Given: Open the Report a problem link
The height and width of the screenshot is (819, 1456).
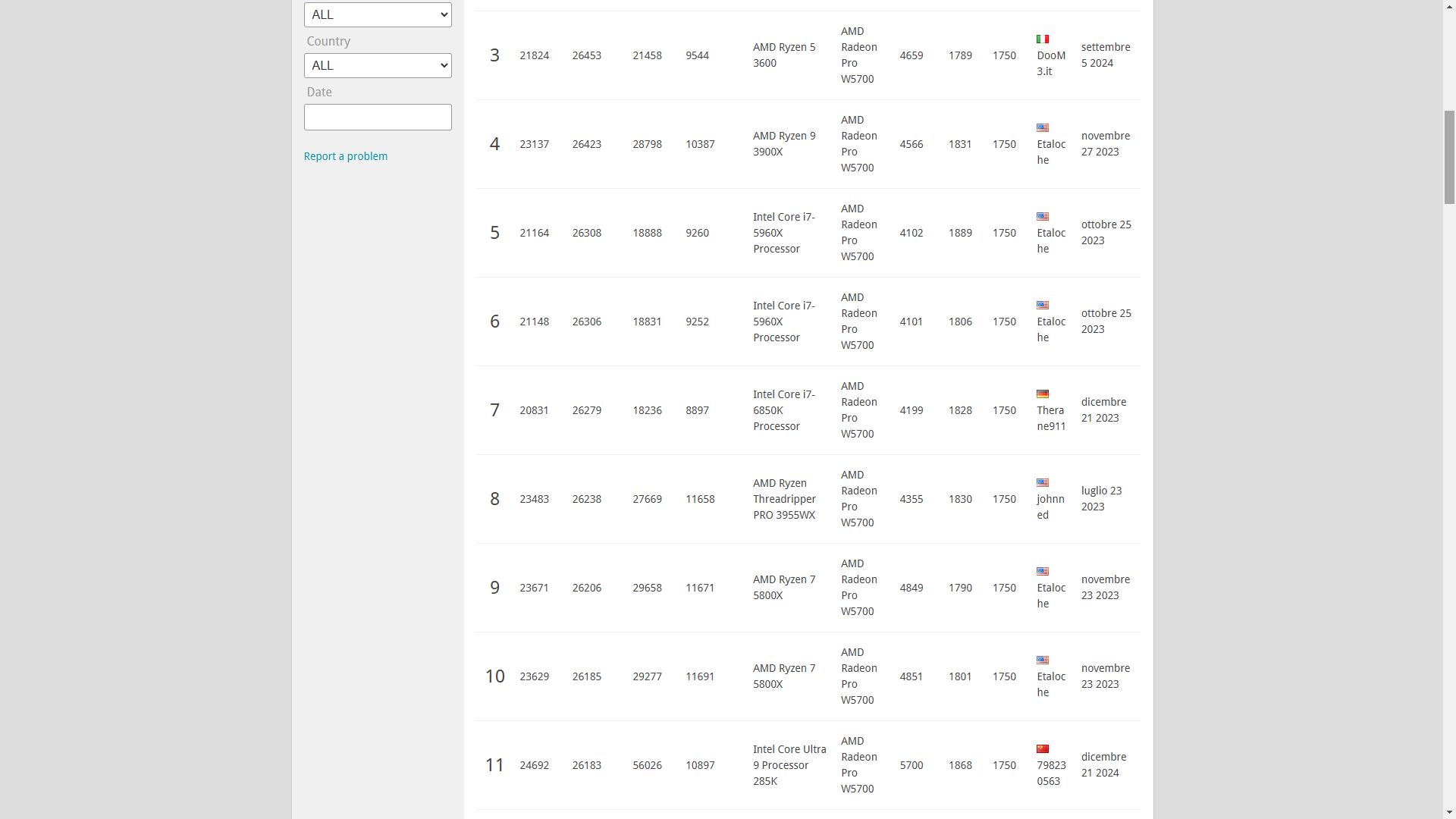Looking at the screenshot, I should [x=346, y=156].
